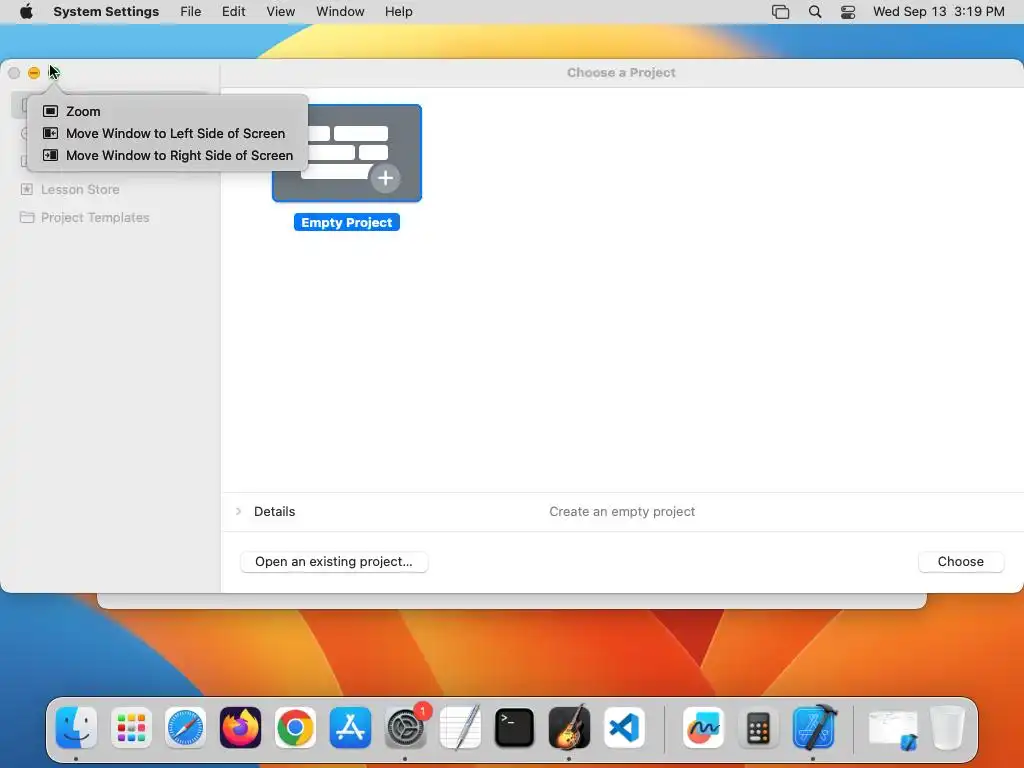Open Calculator from the Dock
1024x768 pixels.
758,728
